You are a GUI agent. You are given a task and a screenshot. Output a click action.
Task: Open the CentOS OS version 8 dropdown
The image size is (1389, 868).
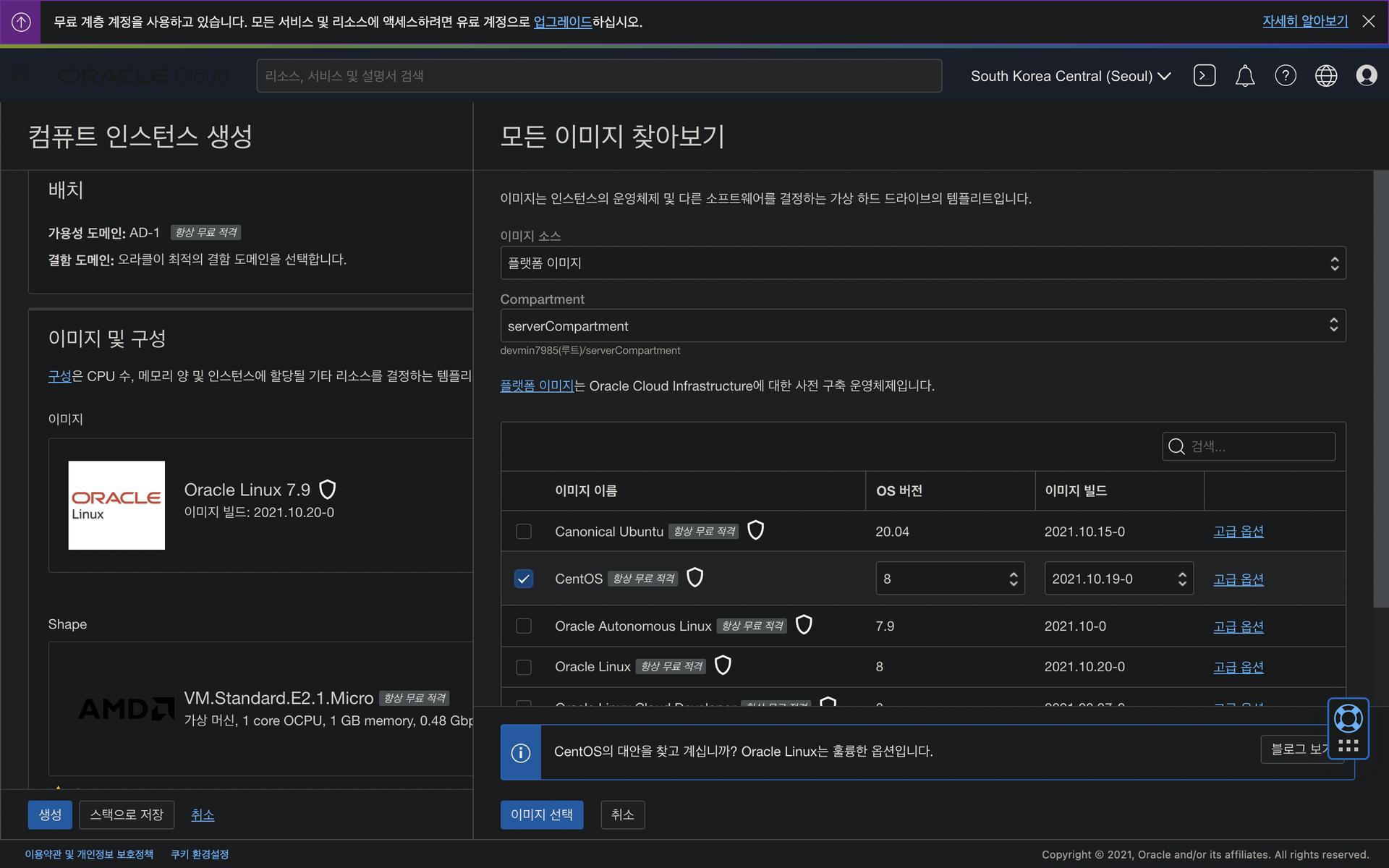[x=949, y=579]
